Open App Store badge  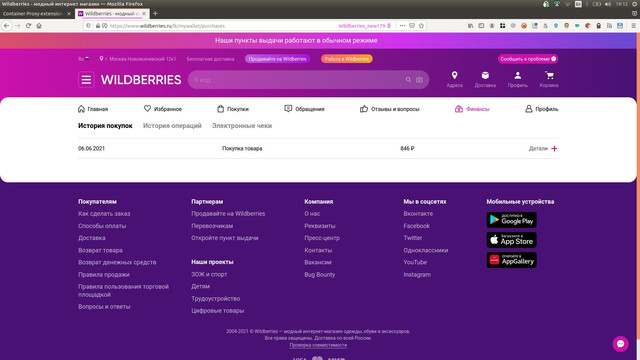tap(511, 240)
